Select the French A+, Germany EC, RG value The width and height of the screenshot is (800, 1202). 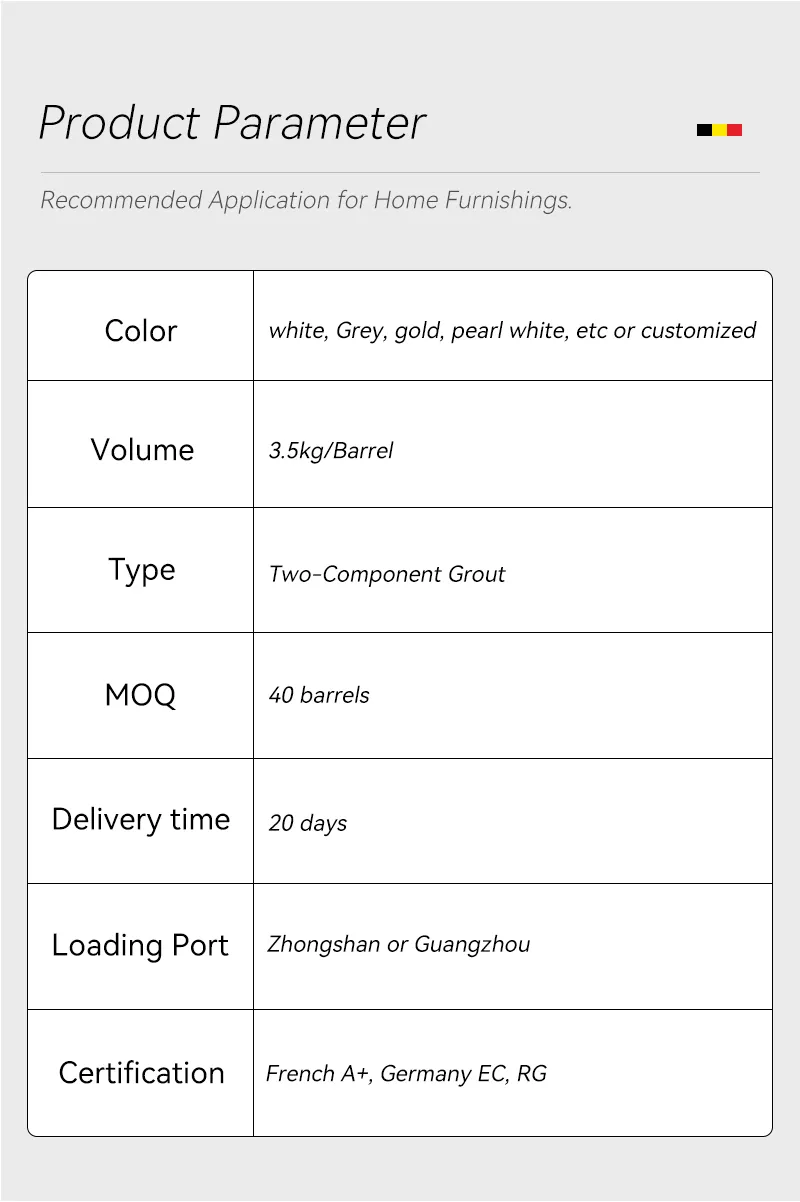[x=406, y=1074]
